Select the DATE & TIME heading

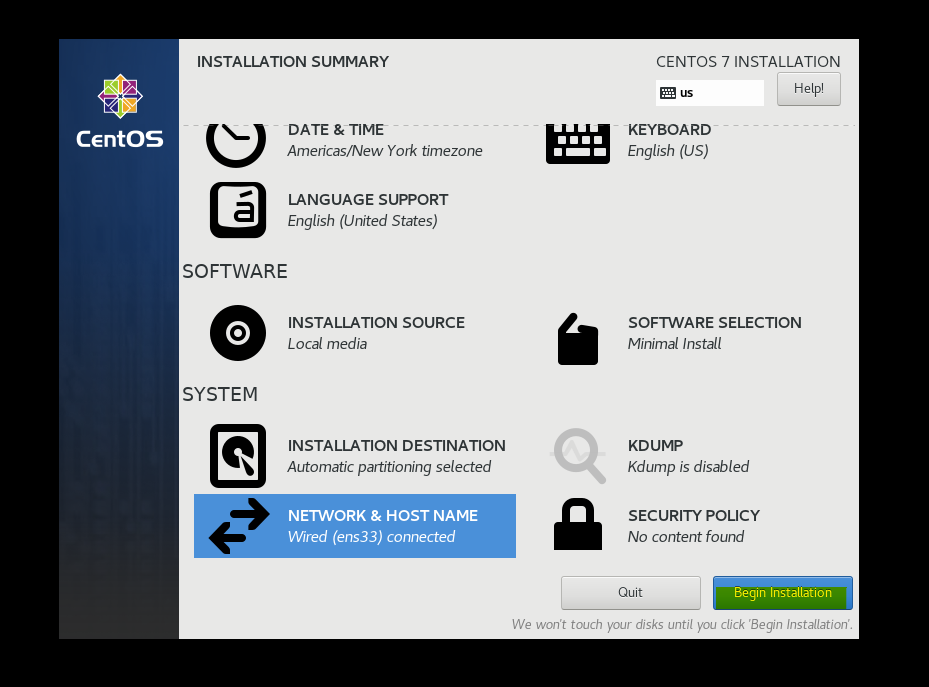[336, 130]
